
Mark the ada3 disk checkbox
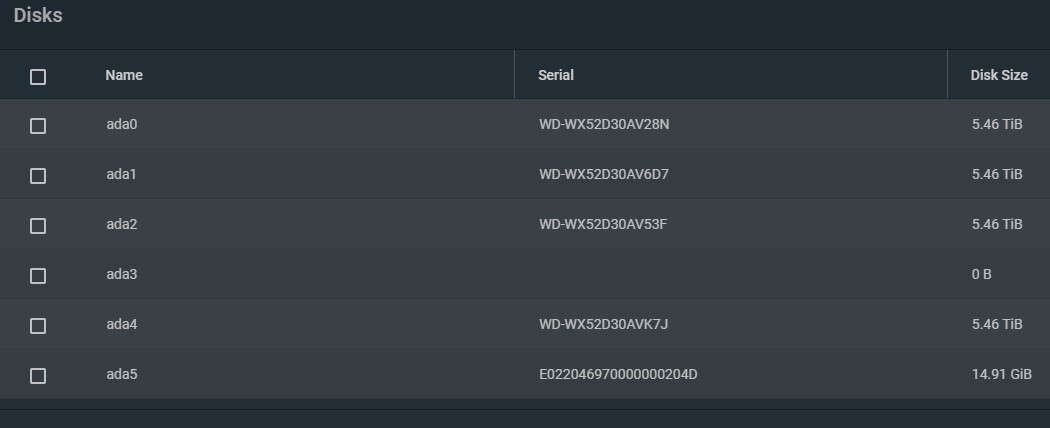[38, 276]
